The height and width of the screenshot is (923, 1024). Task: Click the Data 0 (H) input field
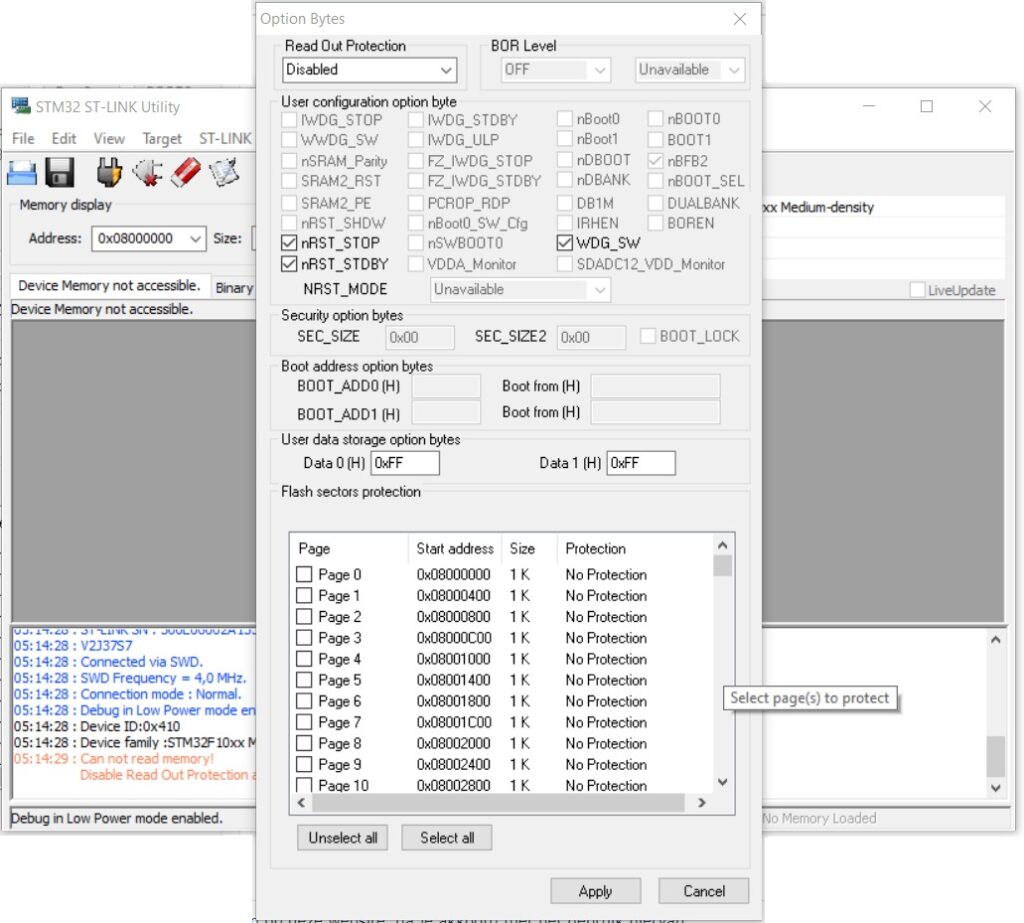[405, 463]
